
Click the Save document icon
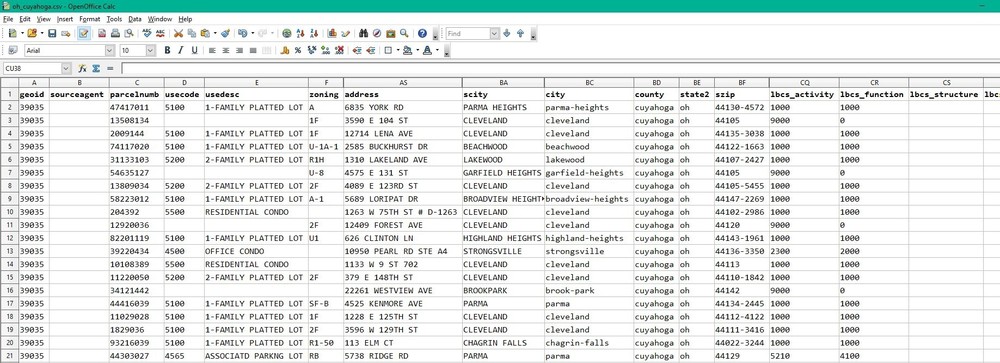52,33
